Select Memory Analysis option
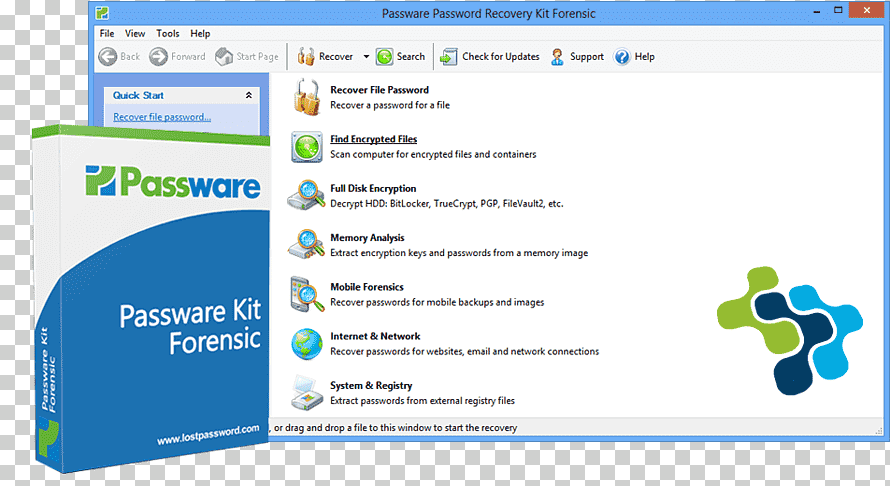 tap(367, 238)
